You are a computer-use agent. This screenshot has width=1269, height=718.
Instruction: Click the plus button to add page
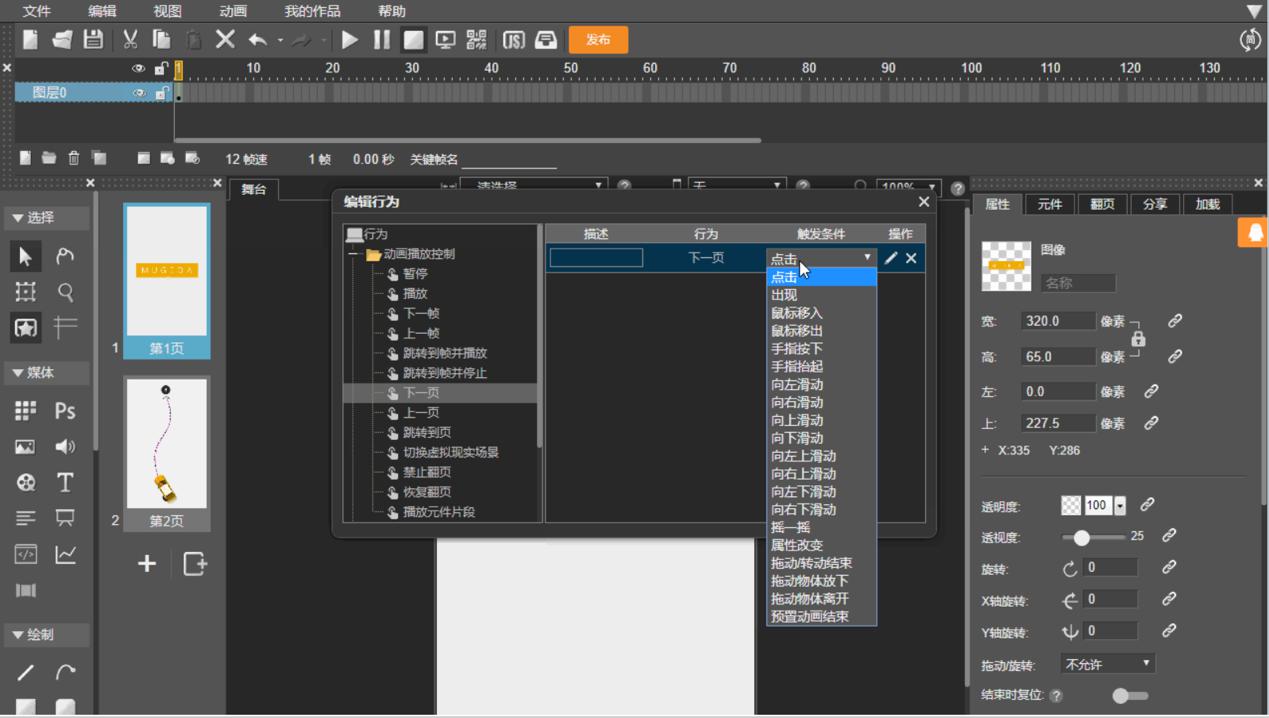147,563
